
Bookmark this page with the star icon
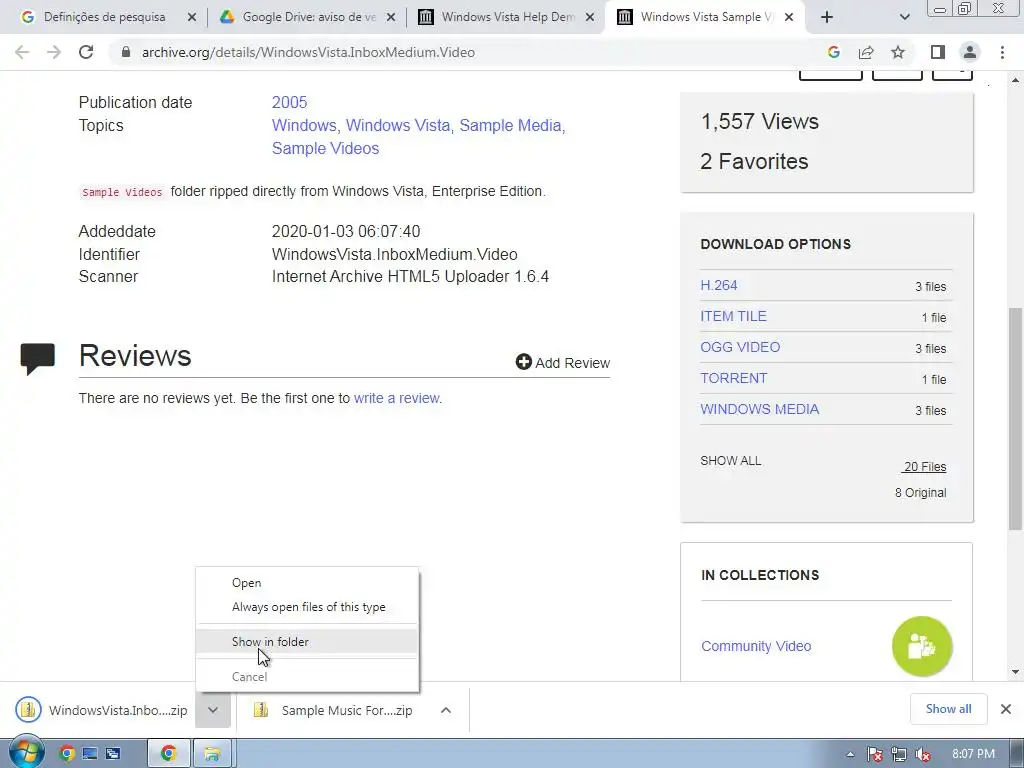point(898,52)
